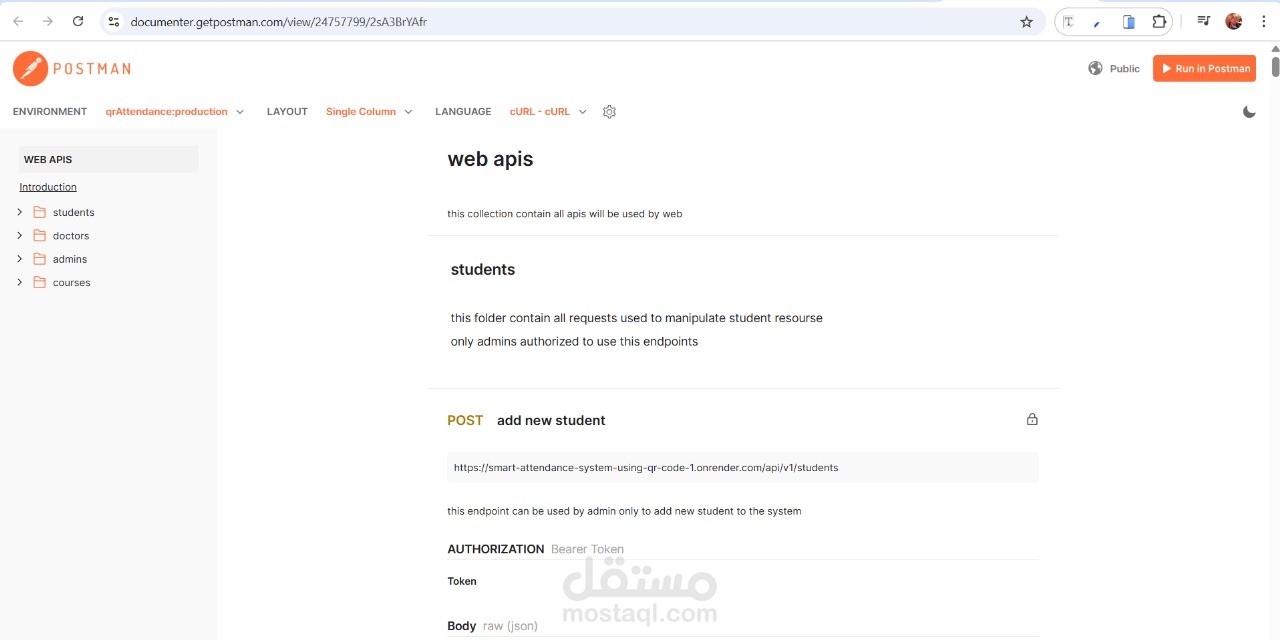This screenshot has width=1280, height=640.
Task: Click the blue pen extension icon
Action: 1097,21
